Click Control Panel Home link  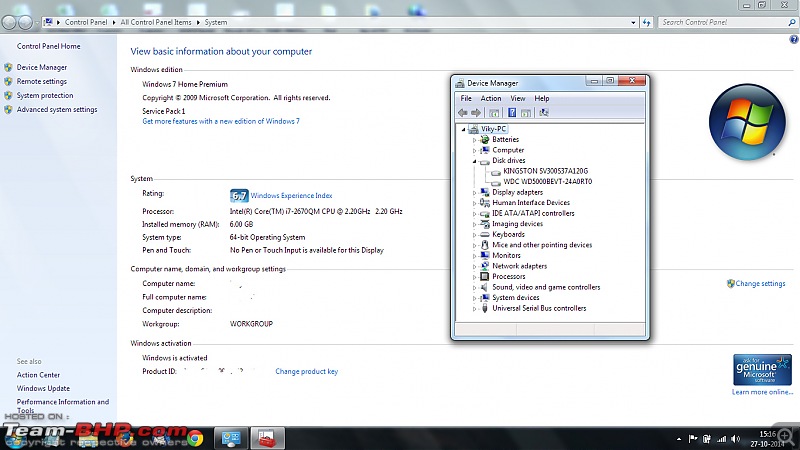[x=48, y=46]
